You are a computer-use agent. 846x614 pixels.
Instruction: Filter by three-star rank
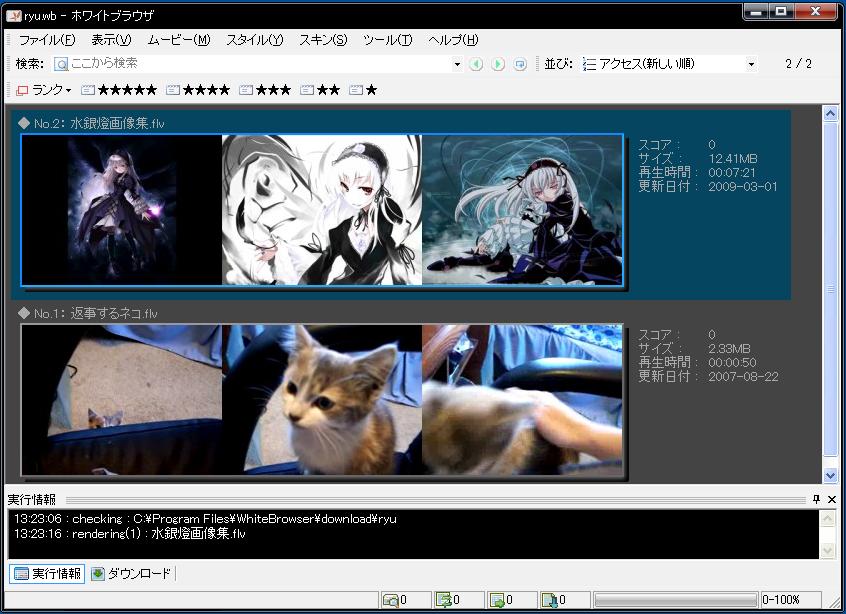[265, 90]
